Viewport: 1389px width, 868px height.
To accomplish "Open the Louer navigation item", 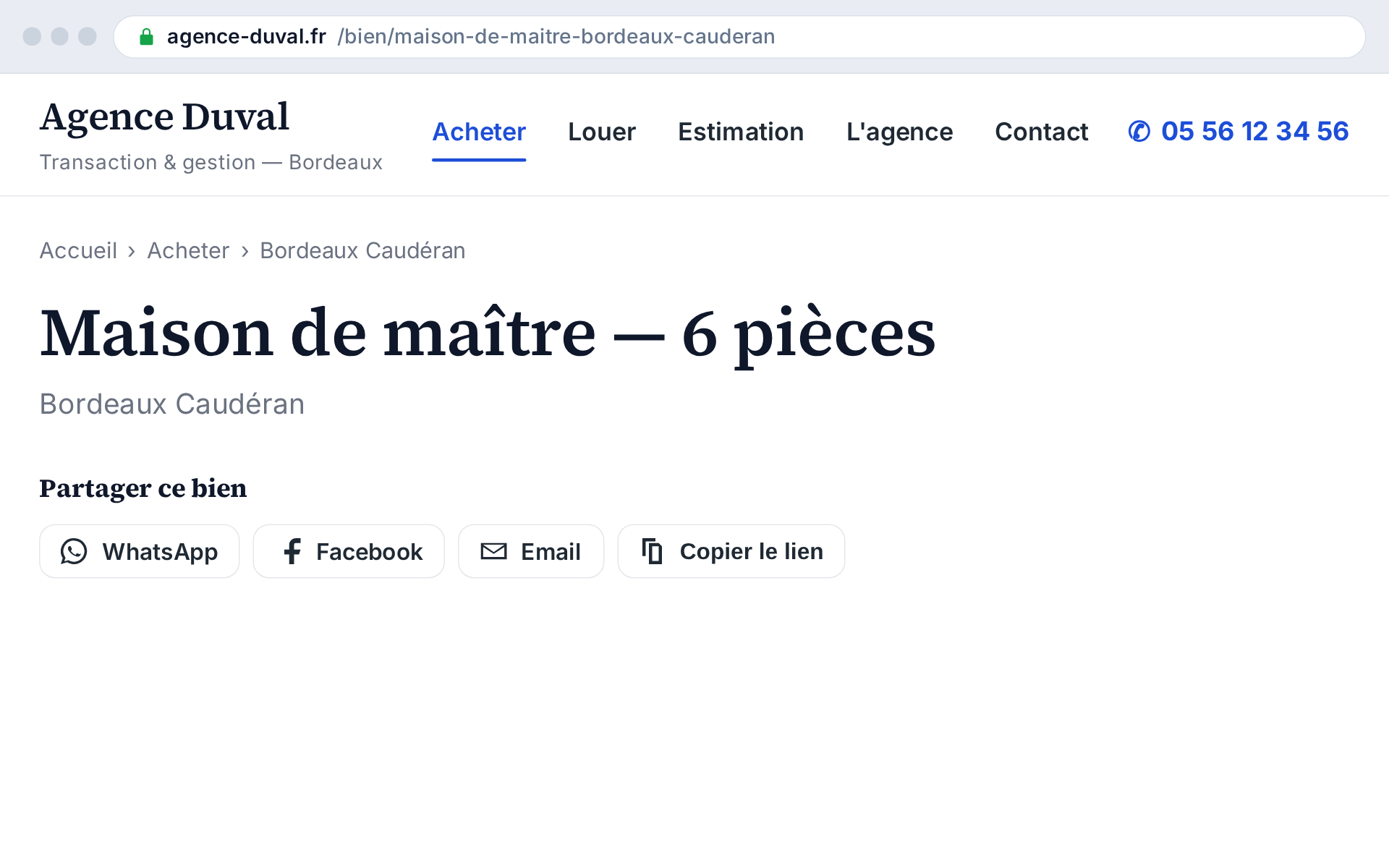I will 602,132.
